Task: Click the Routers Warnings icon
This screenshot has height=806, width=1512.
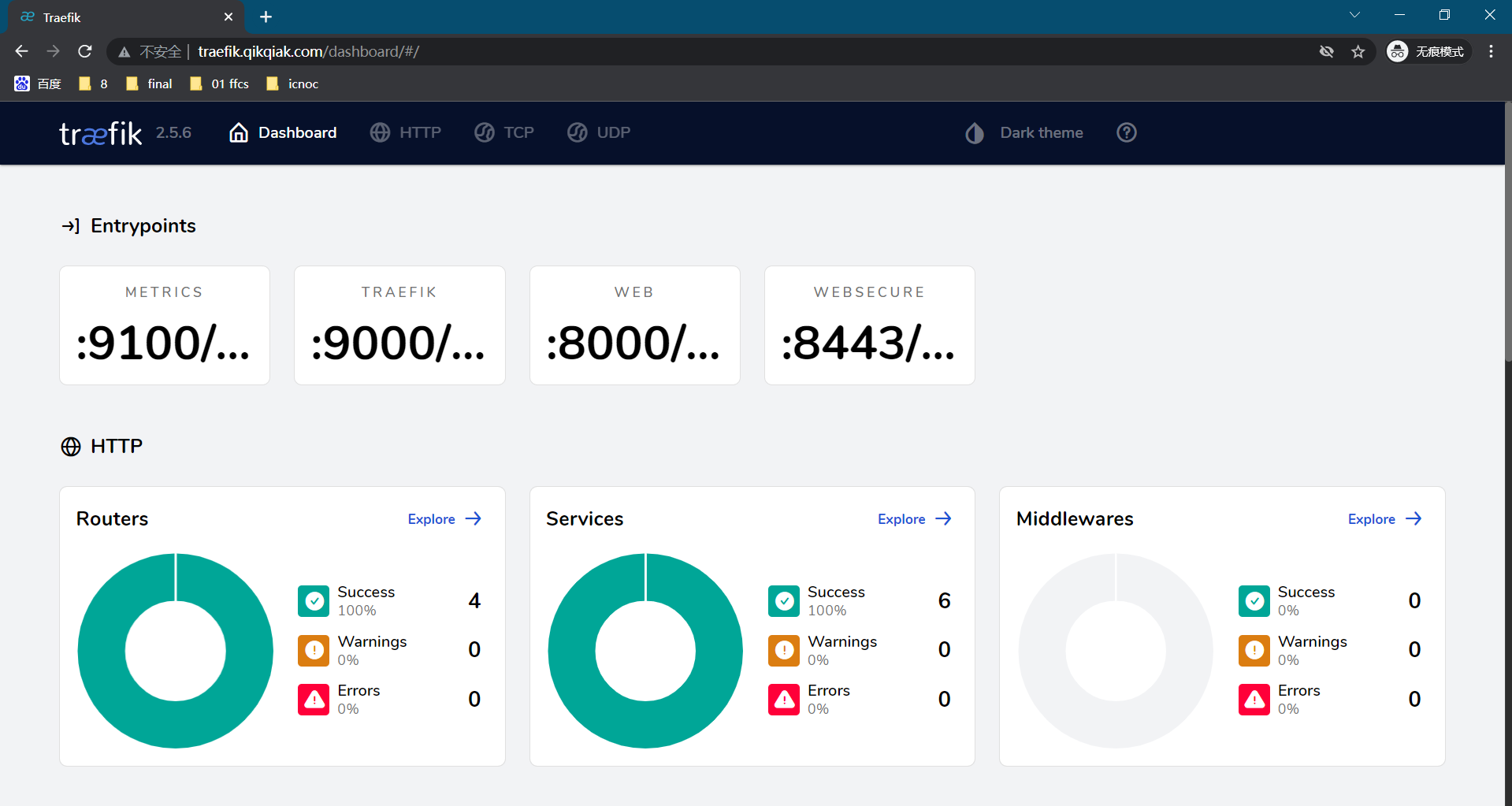Action: (x=314, y=650)
